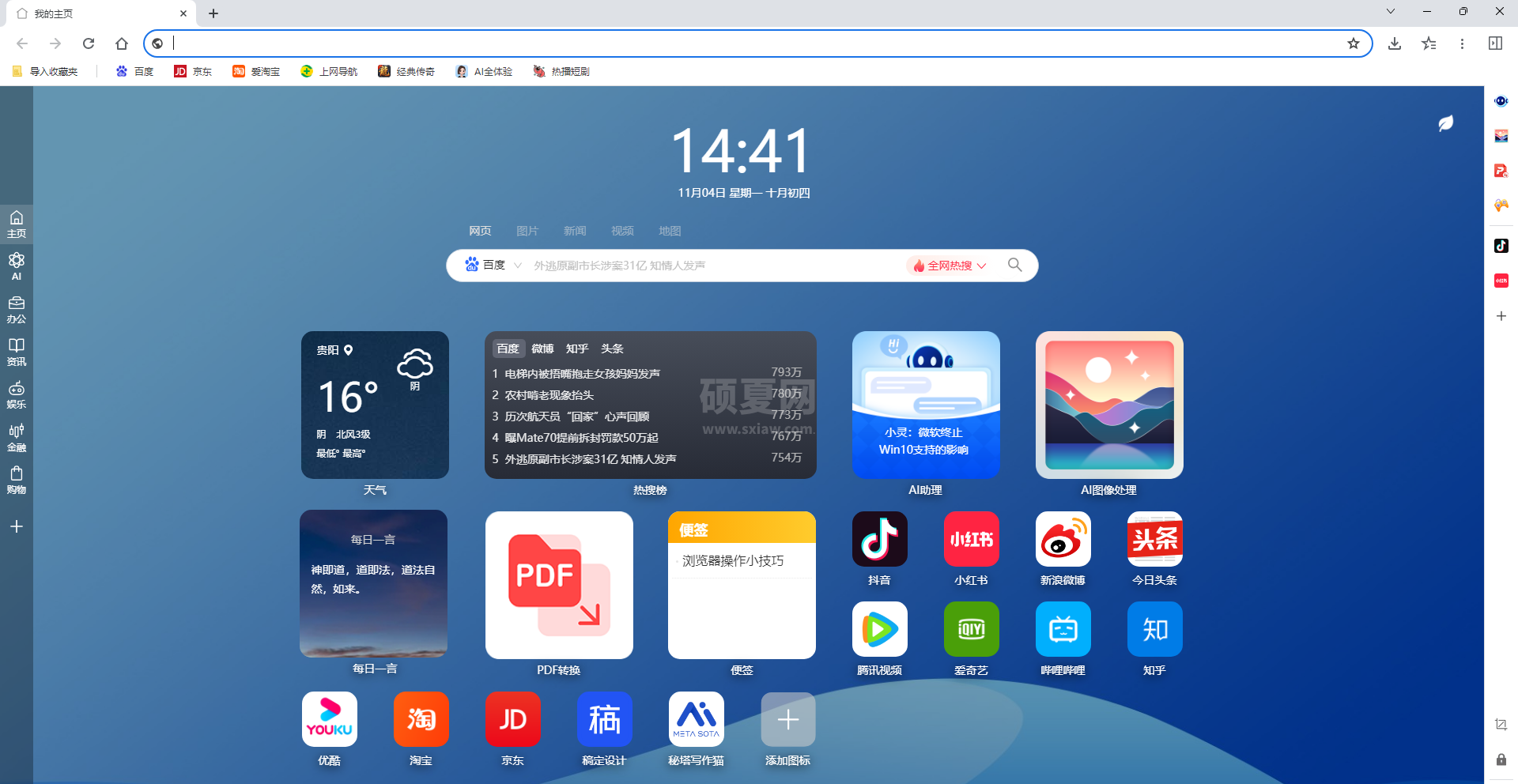This screenshot has height=784, width=1518.
Task: Bookmark this page with the star icon
Action: 1354,43
